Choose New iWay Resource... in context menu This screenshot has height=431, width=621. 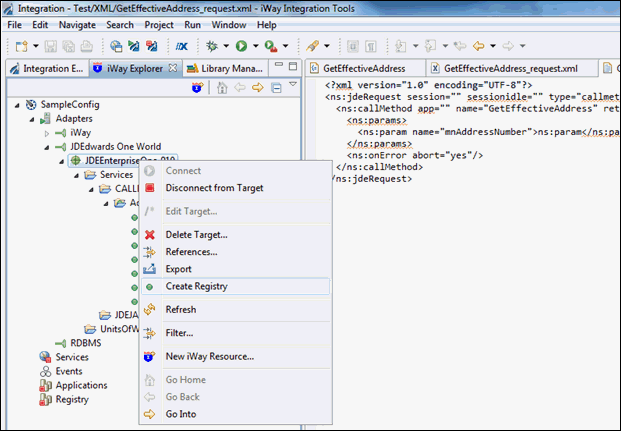(x=235, y=357)
